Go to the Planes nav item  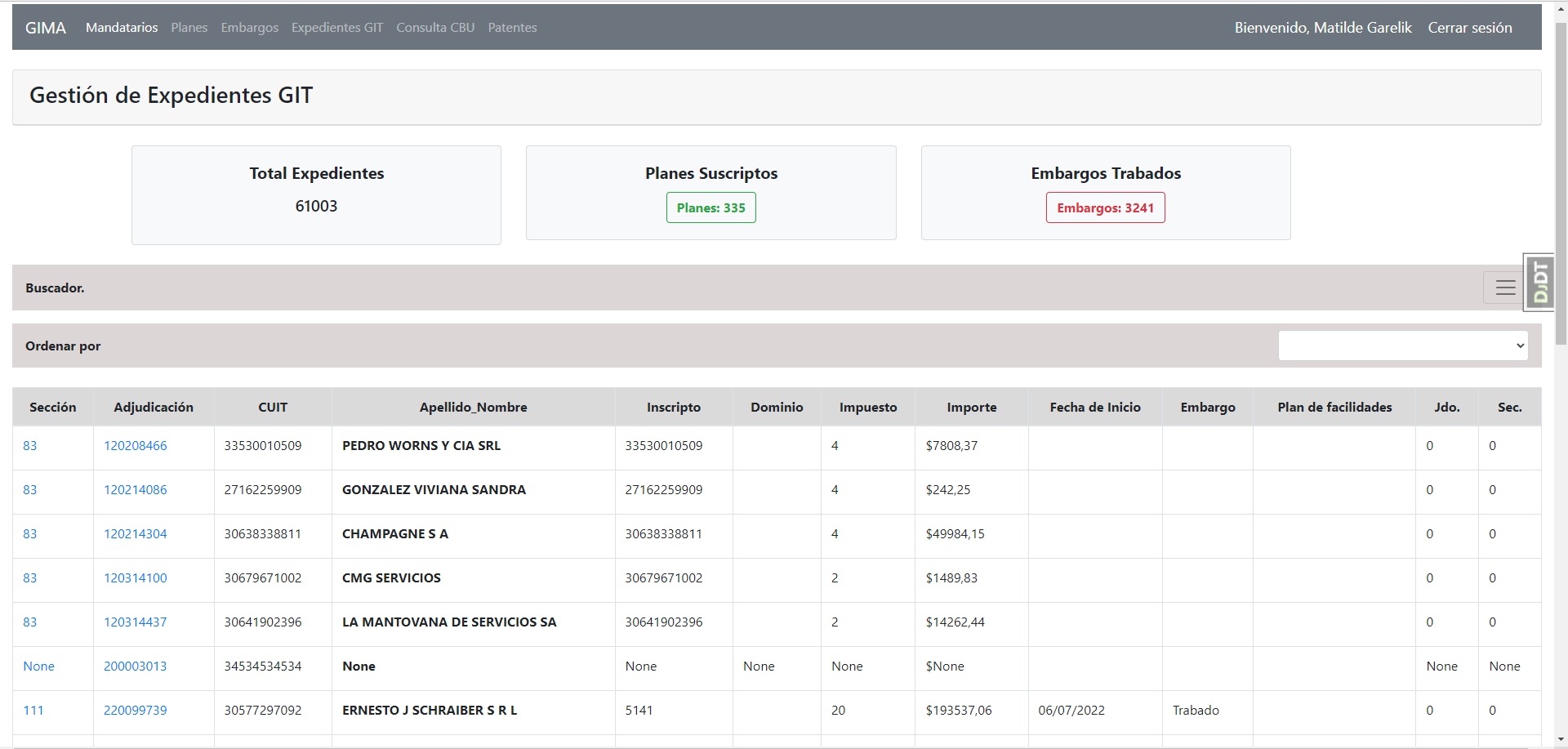pos(189,28)
